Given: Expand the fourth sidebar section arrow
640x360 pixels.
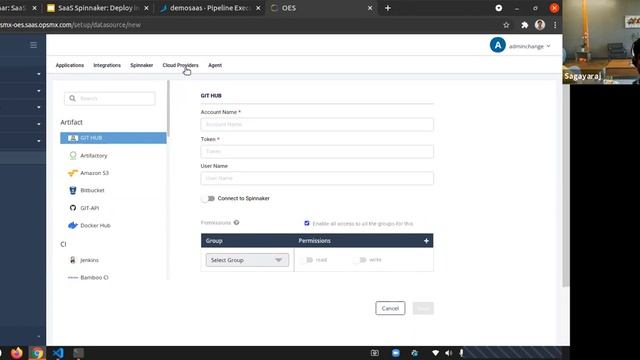Looking at the screenshot, I should click(x=39, y=124).
